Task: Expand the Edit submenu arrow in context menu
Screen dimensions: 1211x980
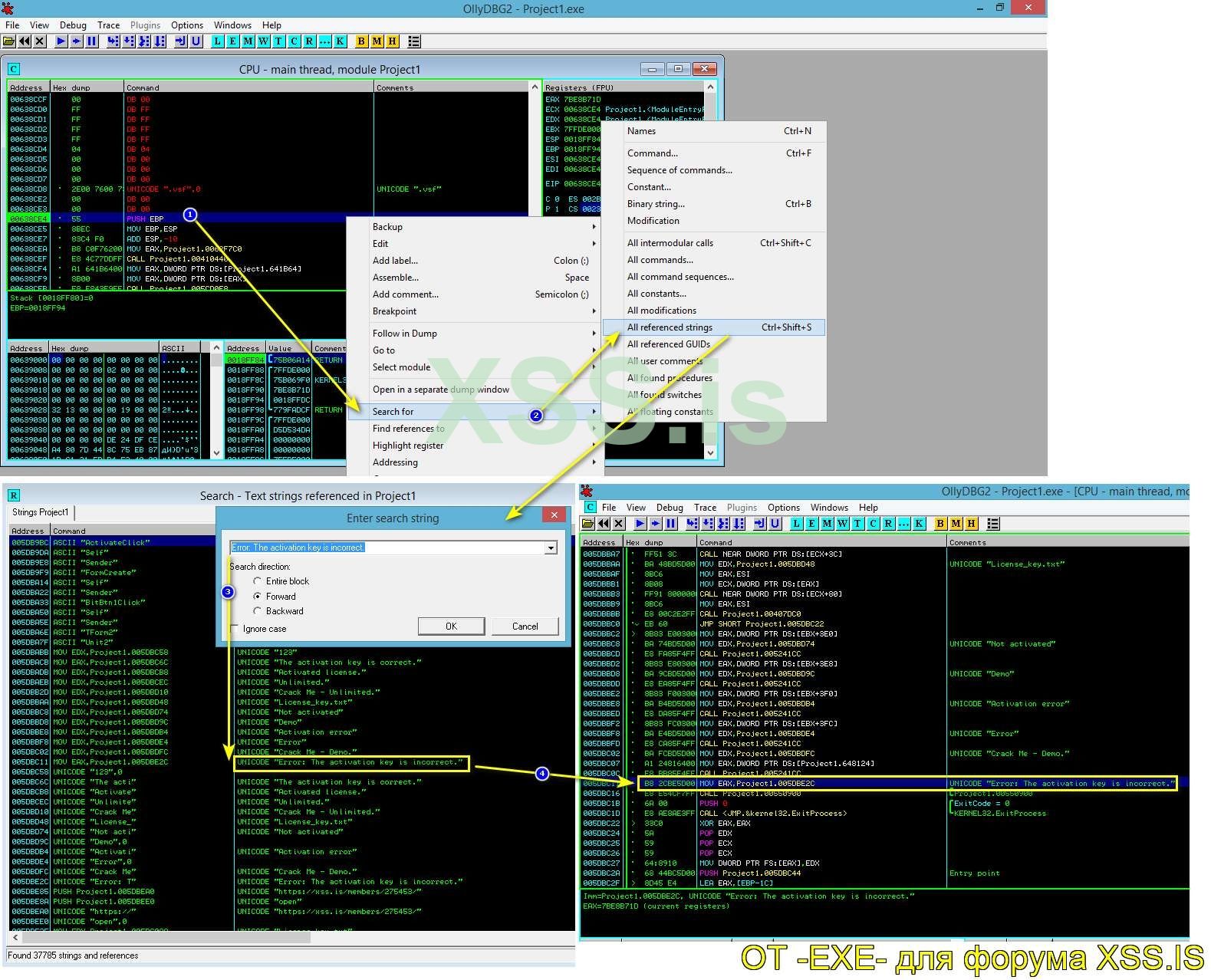Action: coord(594,244)
